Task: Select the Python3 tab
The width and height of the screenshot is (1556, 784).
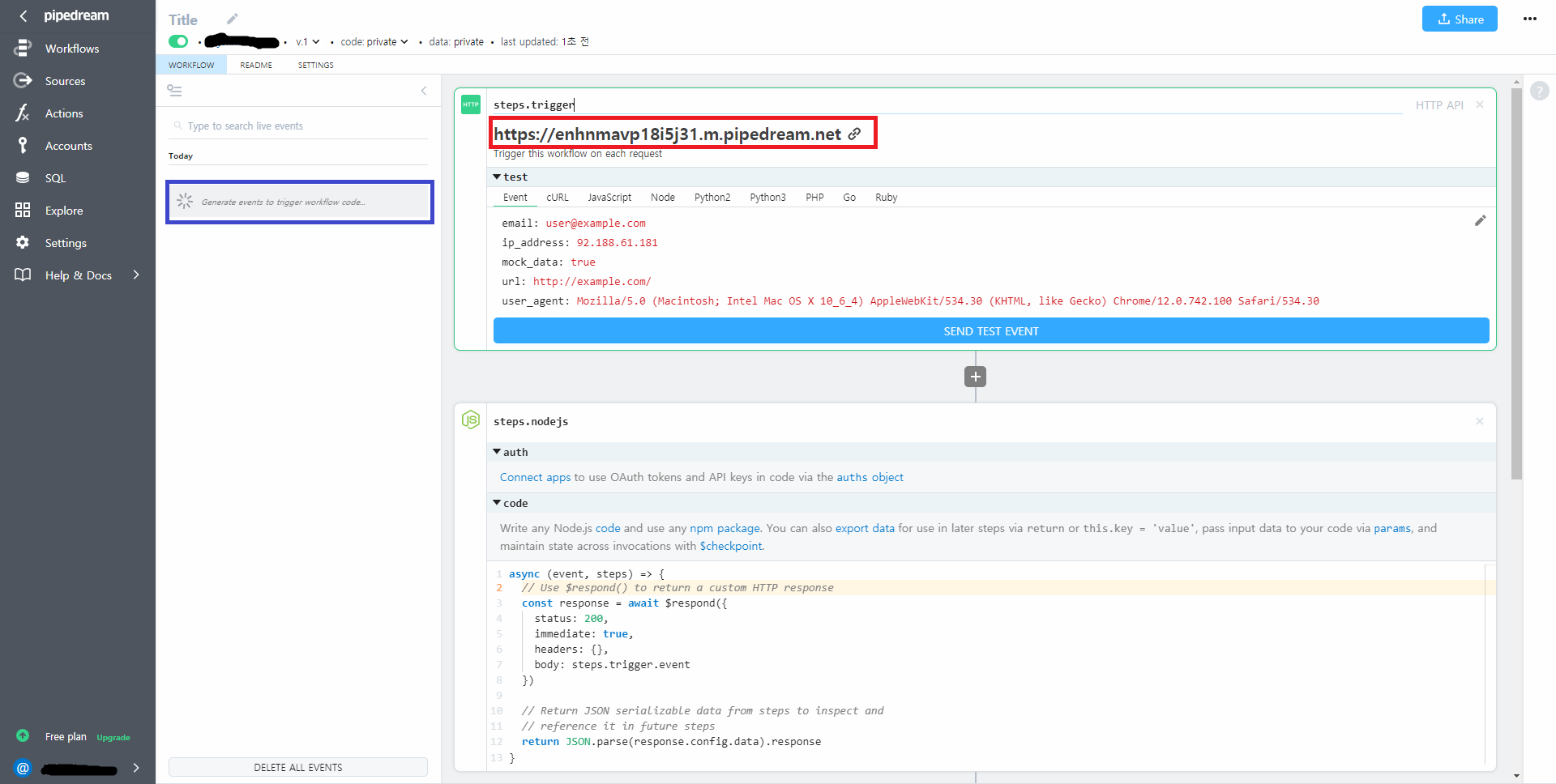Action: 767,198
